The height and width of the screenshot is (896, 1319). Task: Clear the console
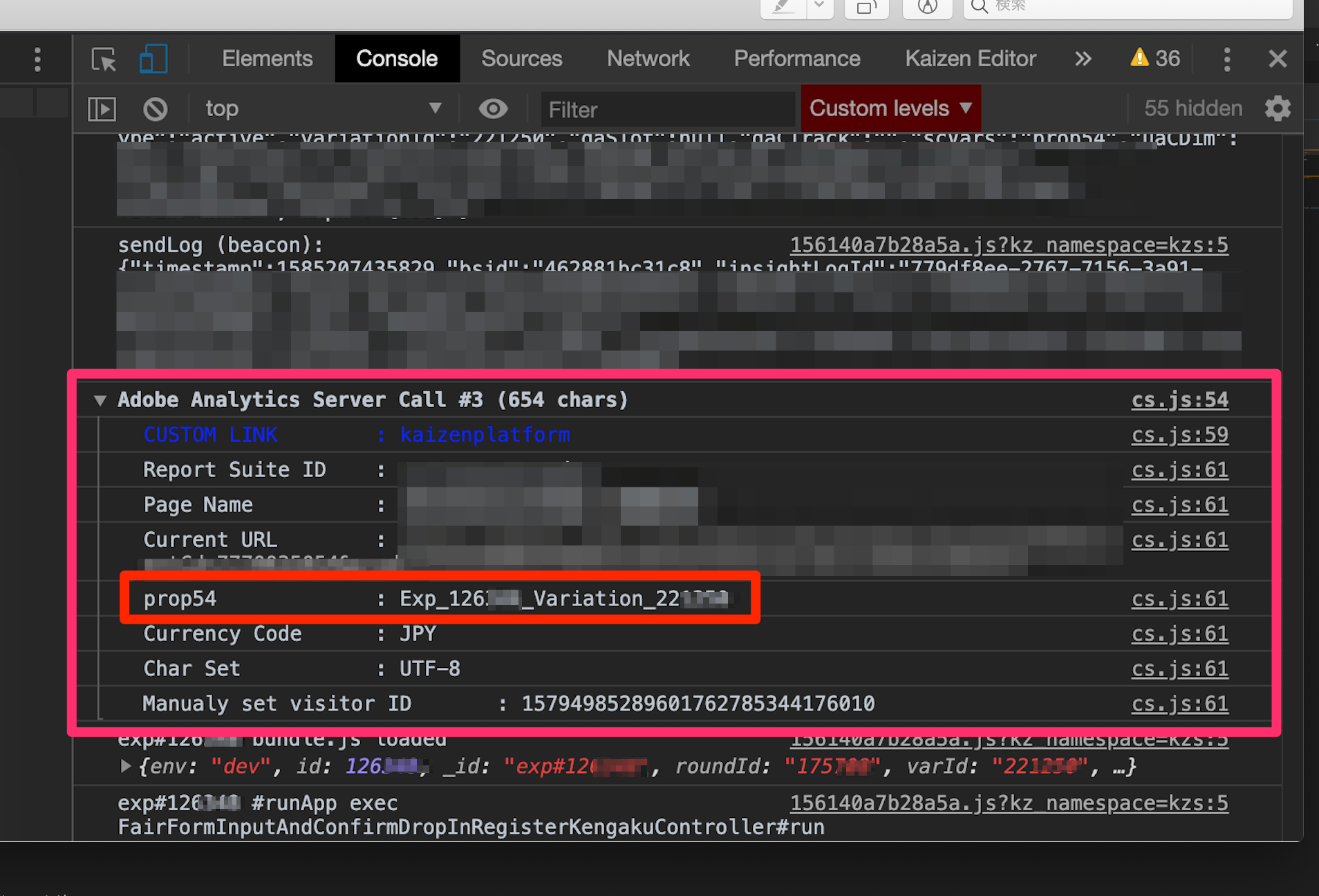click(x=155, y=109)
